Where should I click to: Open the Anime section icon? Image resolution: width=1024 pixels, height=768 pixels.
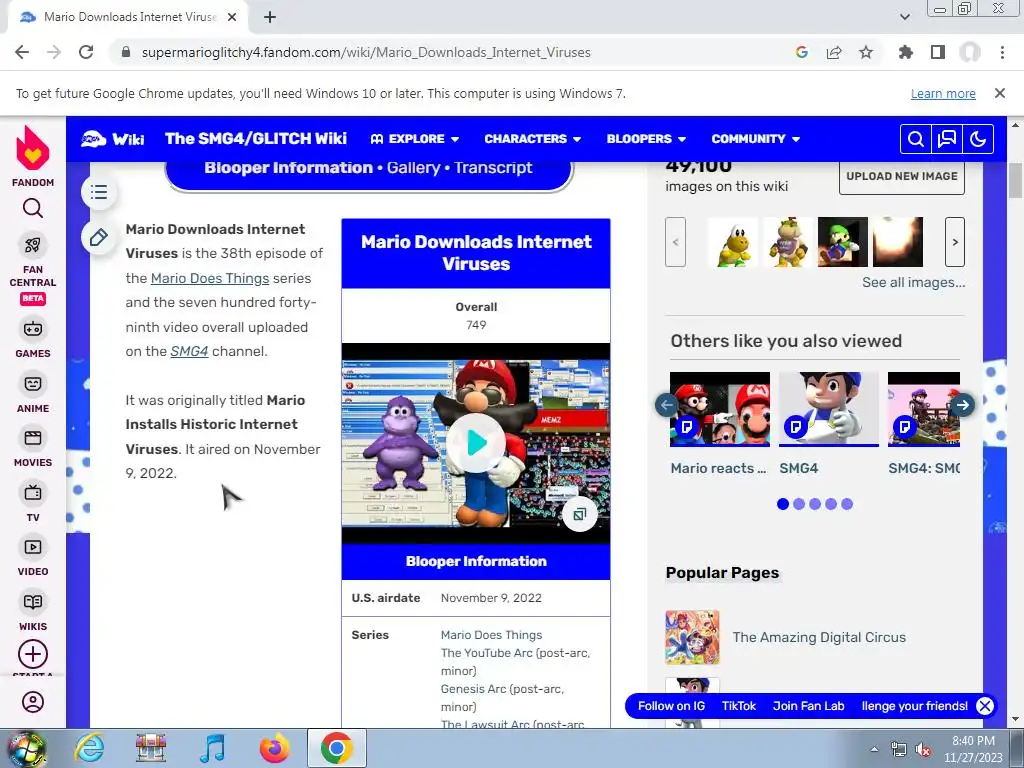(33, 384)
